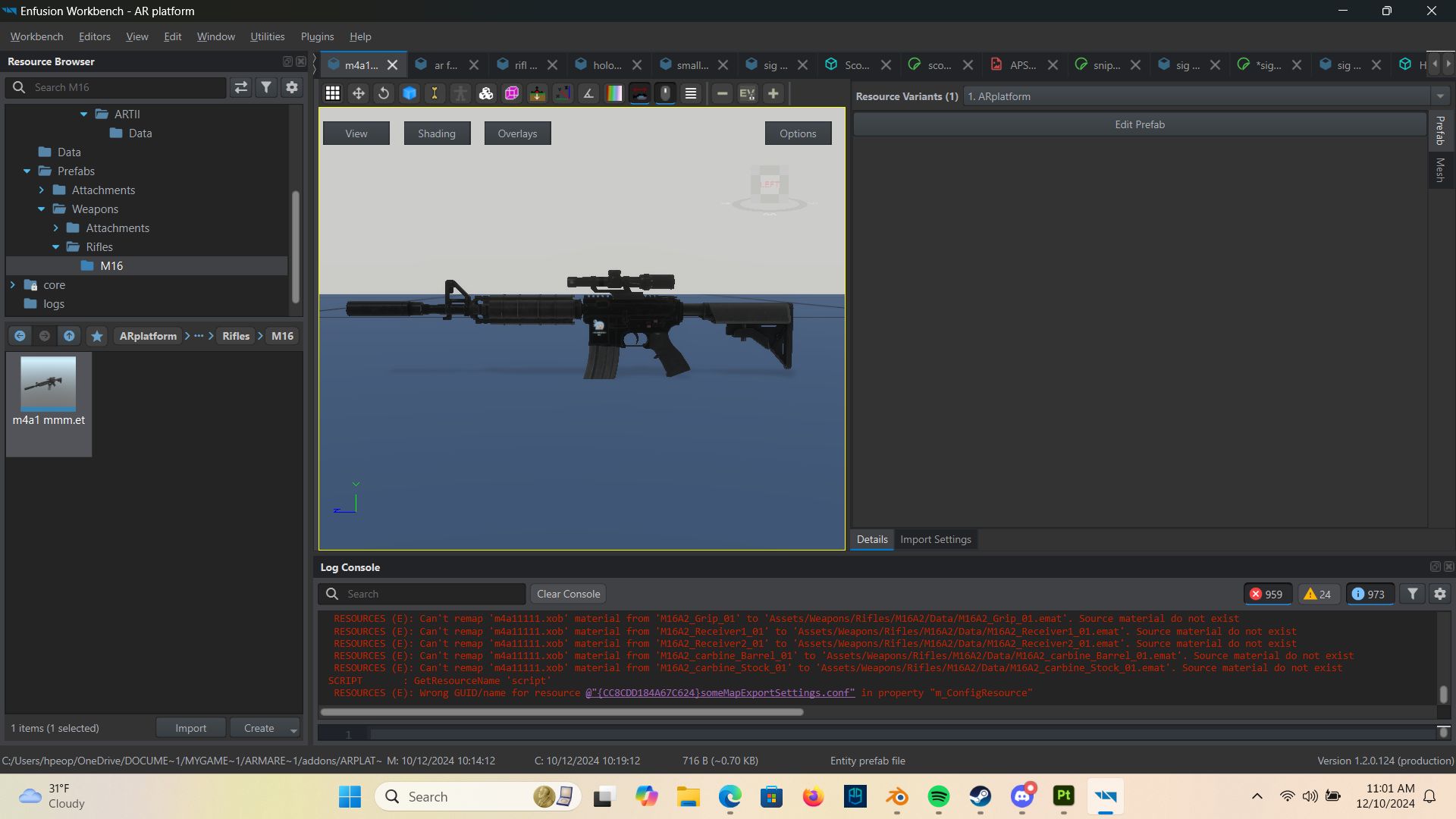1456x819 pixels.
Task: Activate the rotate tool in viewport toolbar
Action: 383,93
